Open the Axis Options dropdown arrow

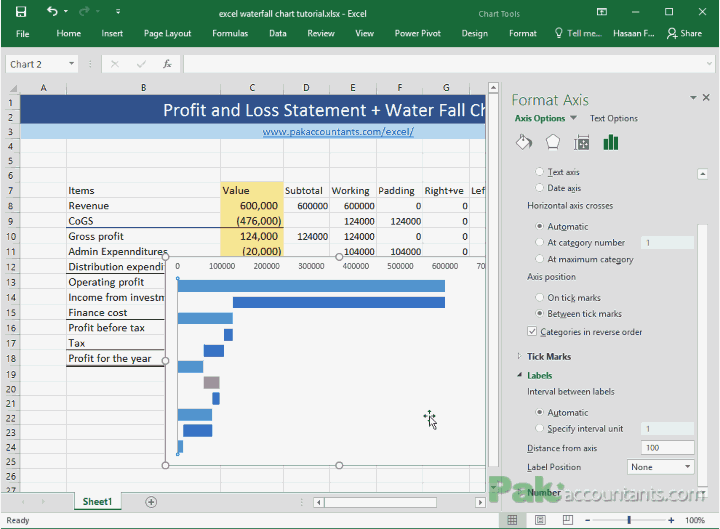coord(573,118)
